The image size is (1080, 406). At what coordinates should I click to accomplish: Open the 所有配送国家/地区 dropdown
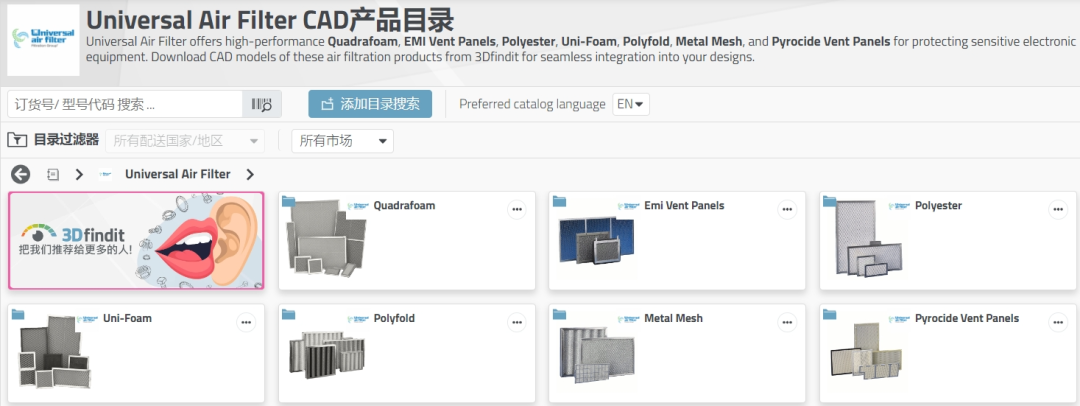coord(185,141)
